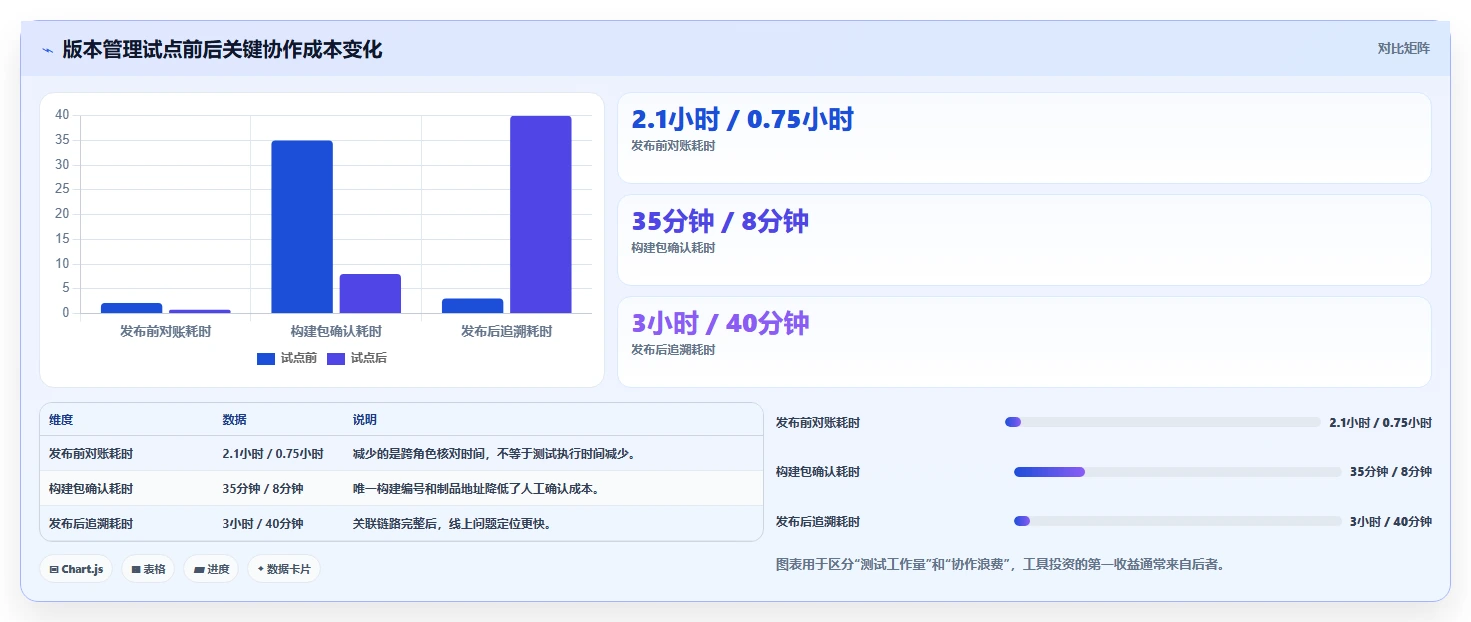This screenshot has height=622, width=1471.
Task: Click the note starting 唯一构建编号和制品地址
Action: pyautogui.click(x=476, y=489)
